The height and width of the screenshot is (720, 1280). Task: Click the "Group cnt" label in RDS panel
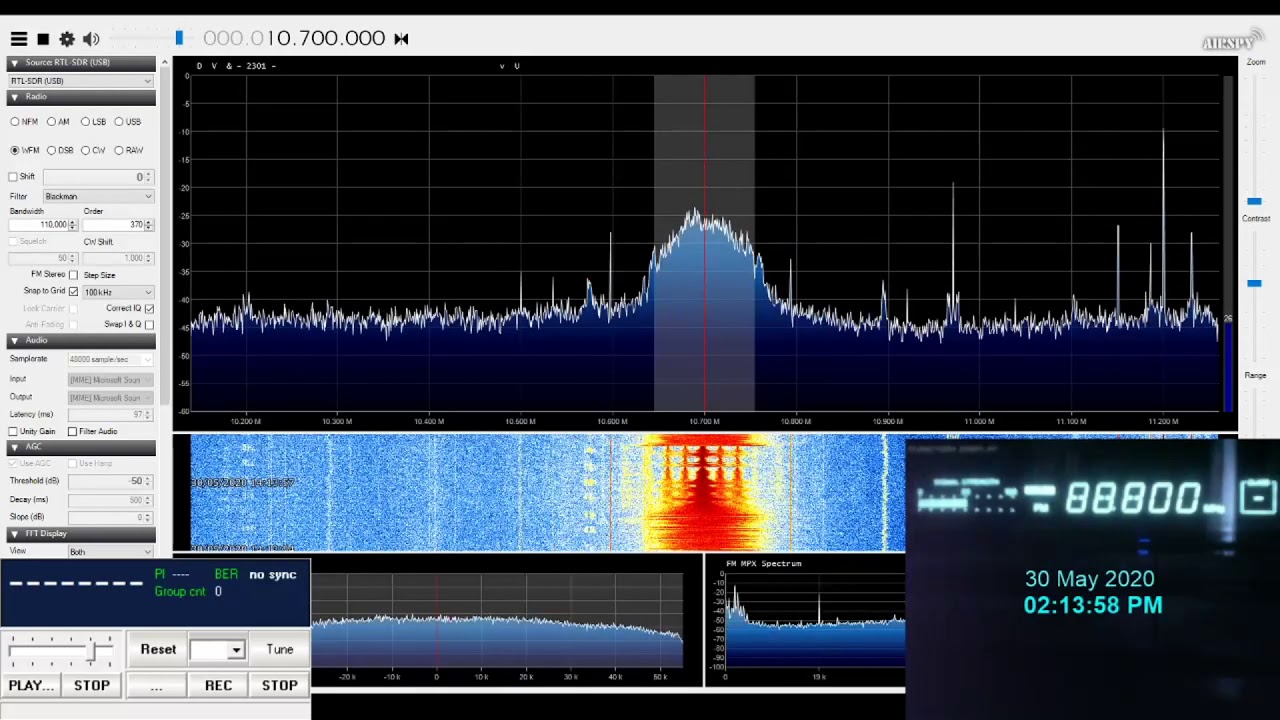tap(180, 592)
